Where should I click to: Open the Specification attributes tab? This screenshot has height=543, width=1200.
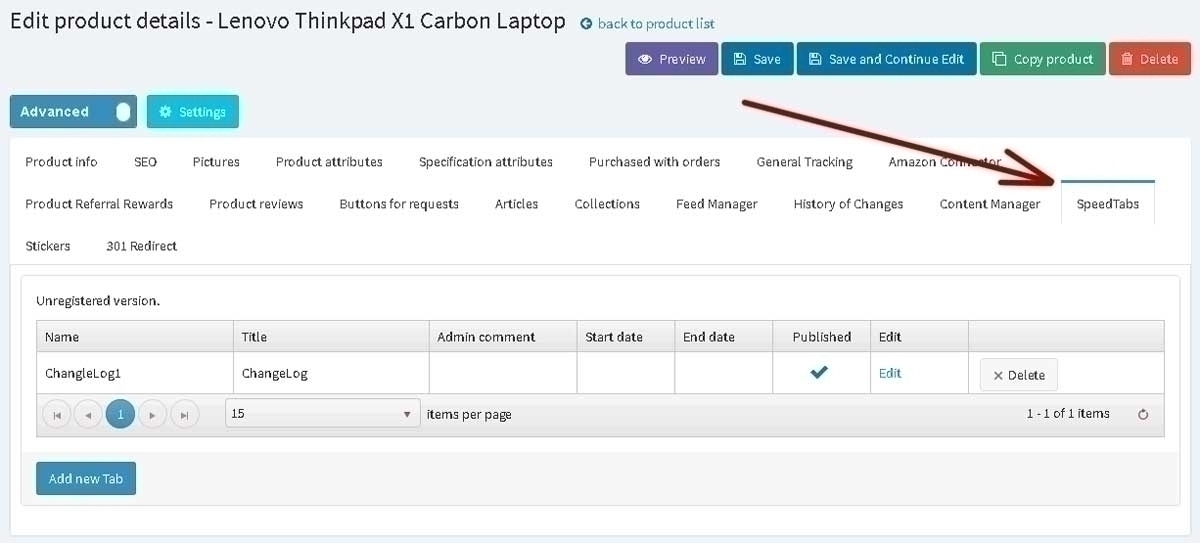[x=486, y=162]
